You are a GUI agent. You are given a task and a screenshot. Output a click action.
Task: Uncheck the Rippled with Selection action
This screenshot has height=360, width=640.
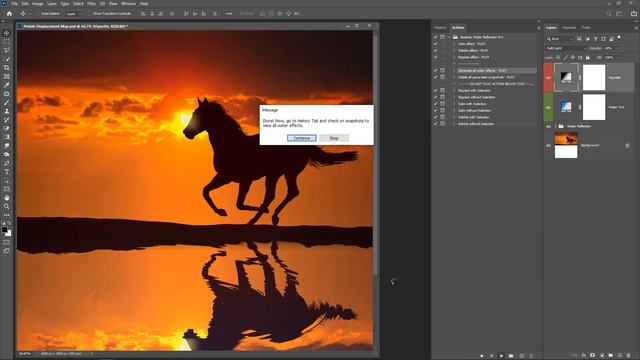[436, 91]
